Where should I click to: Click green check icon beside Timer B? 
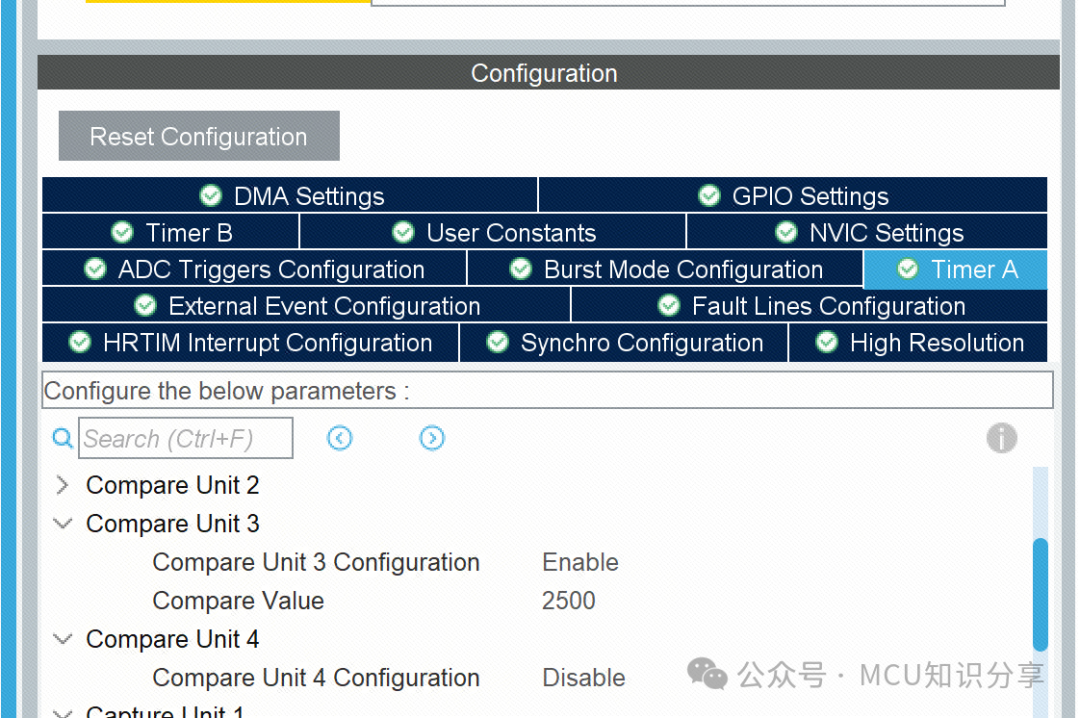click(x=122, y=232)
